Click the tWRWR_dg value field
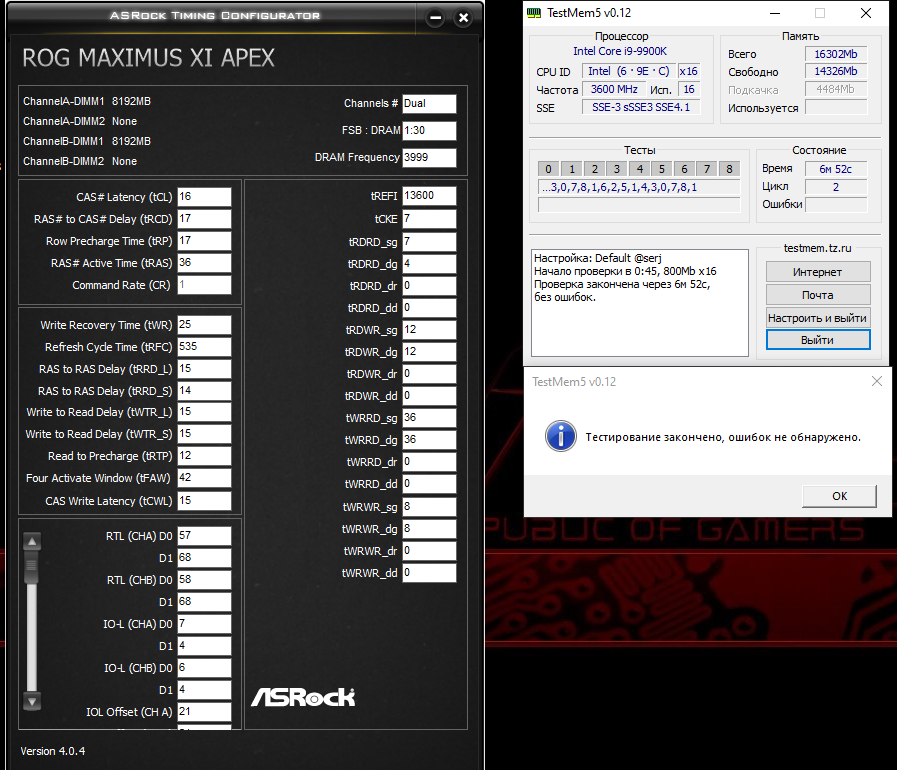This screenshot has width=897, height=770. [429, 529]
